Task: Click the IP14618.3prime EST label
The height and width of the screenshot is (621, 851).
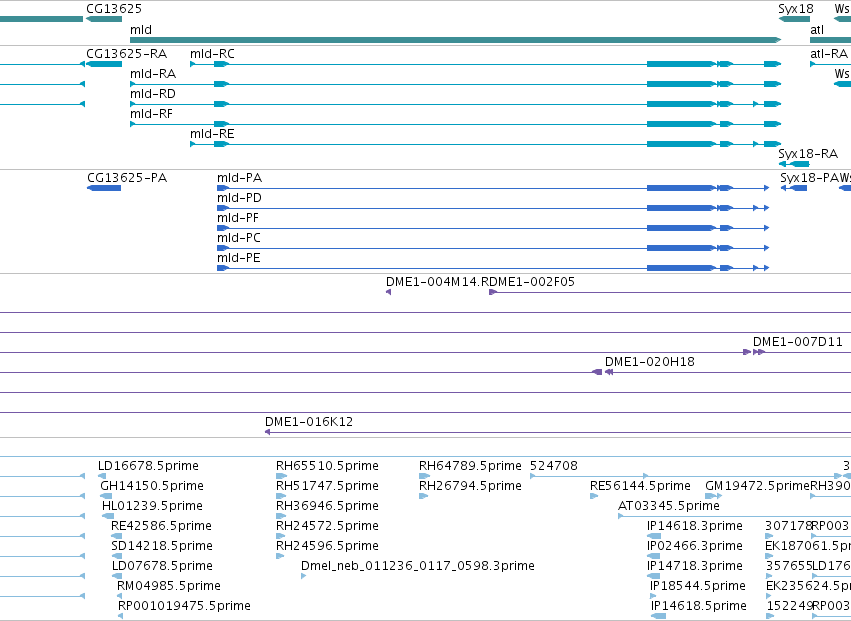Action: pos(695,526)
